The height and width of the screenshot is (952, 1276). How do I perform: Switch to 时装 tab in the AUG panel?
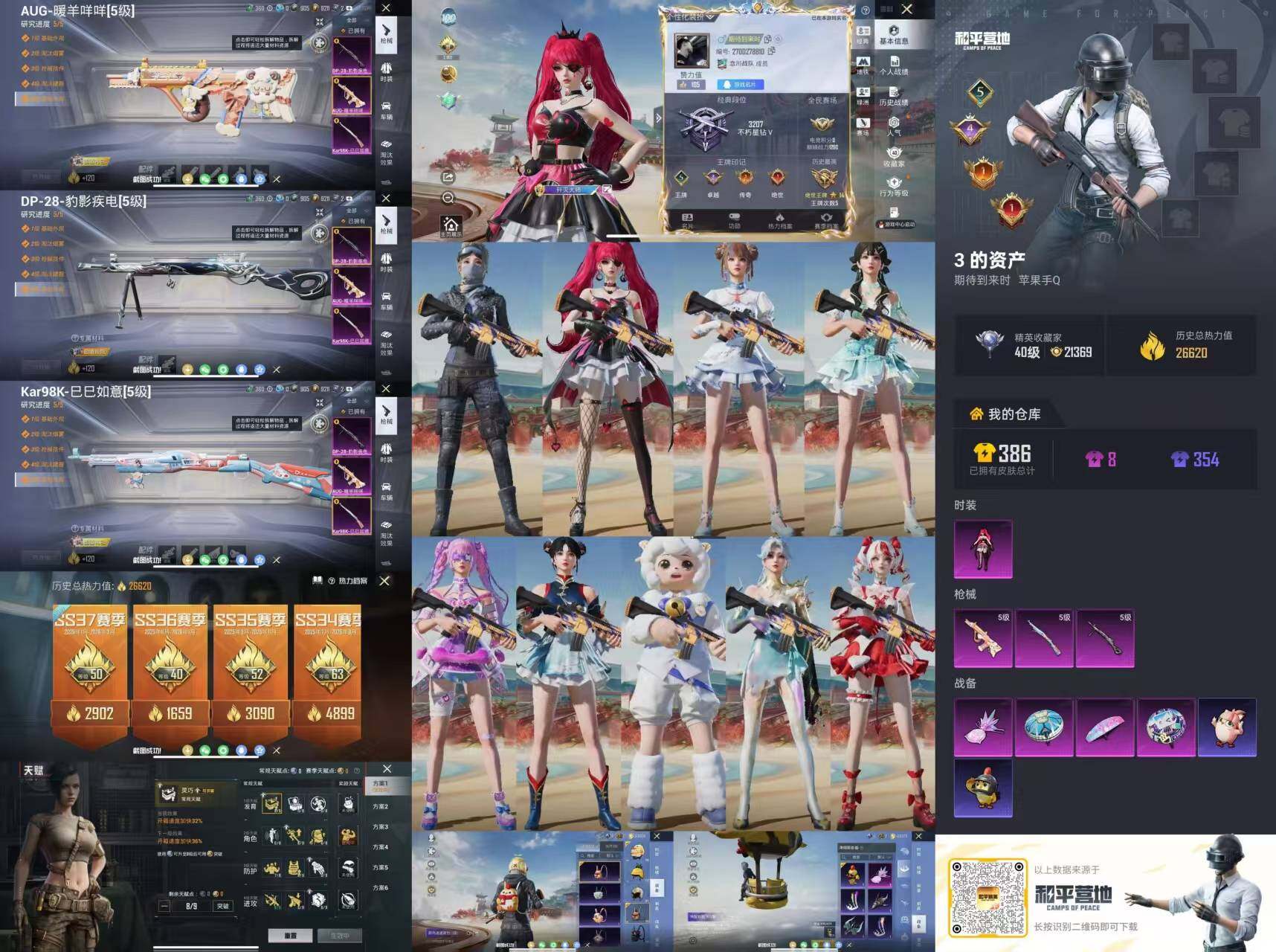pyautogui.click(x=387, y=71)
